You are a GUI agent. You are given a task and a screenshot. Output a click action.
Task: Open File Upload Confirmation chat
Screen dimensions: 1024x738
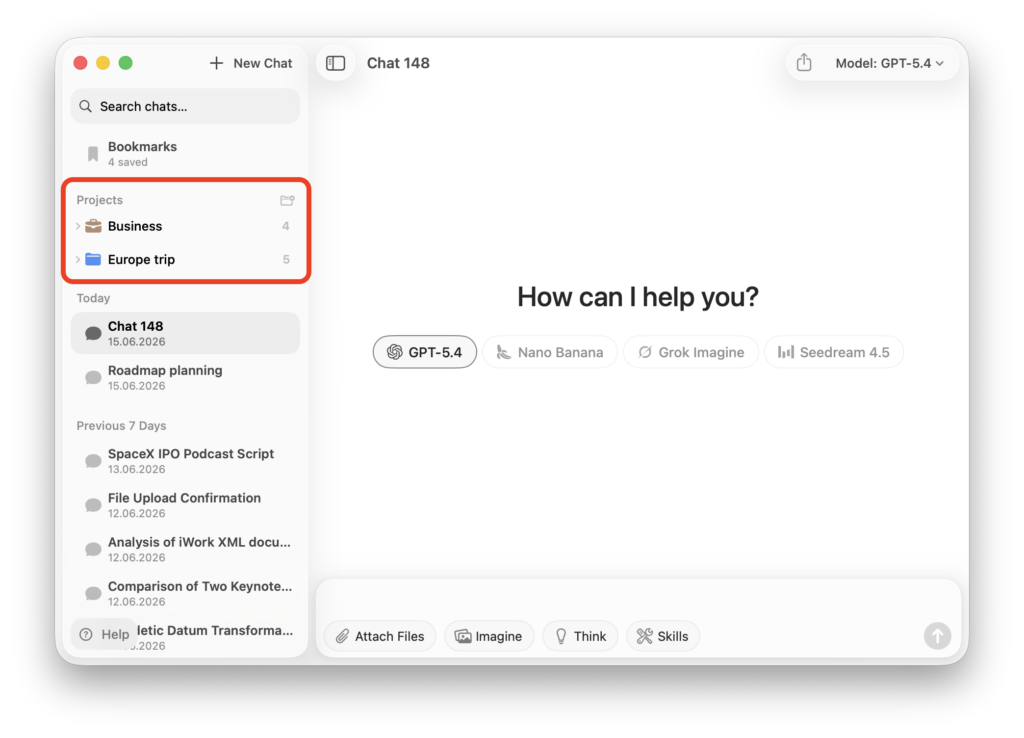coord(185,505)
